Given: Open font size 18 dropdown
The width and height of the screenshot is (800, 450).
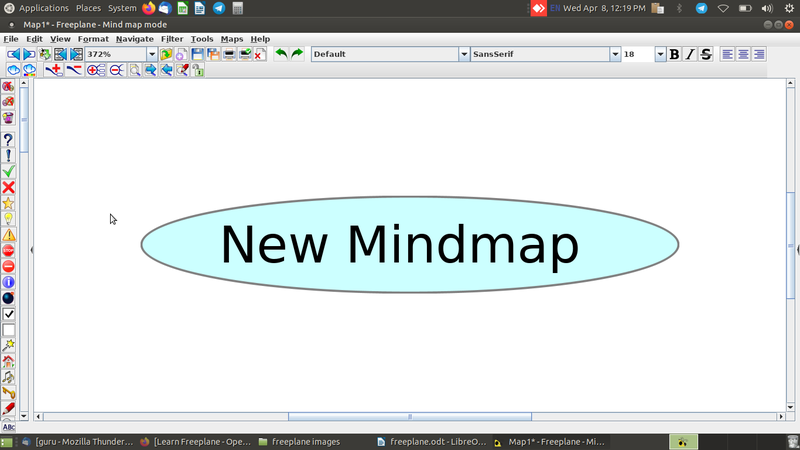Looking at the screenshot, I should 660,54.
